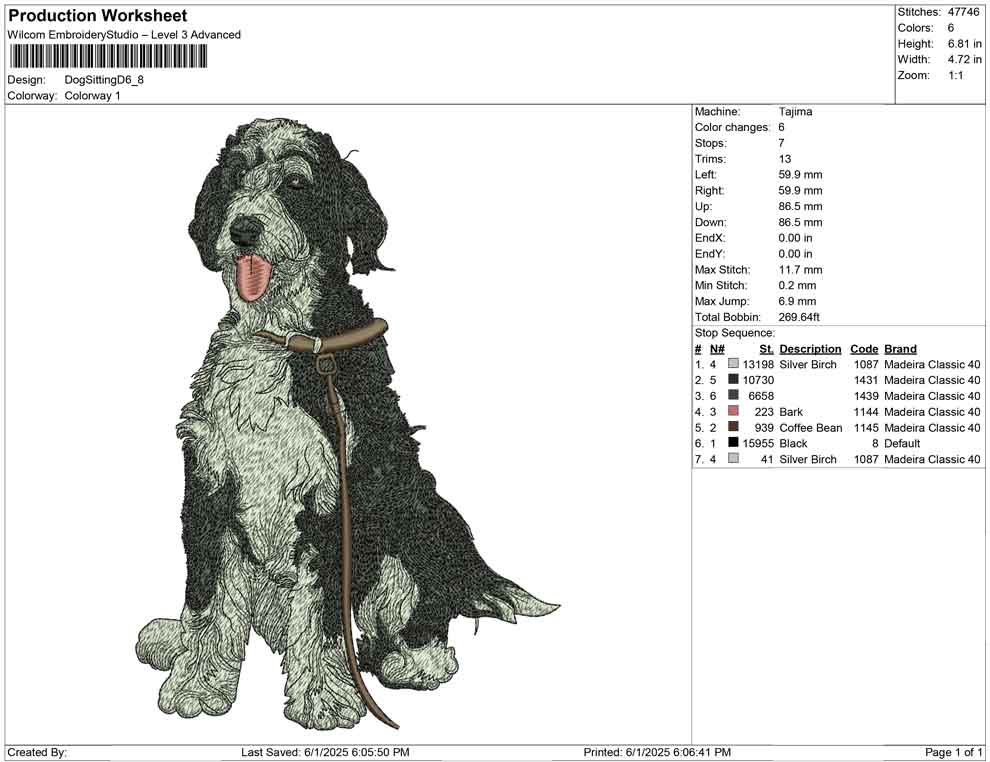Click the Min Stitch value '0.2 mm'
Image resolution: width=990 pixels, height=762 pixels.
tap(797, 285)
